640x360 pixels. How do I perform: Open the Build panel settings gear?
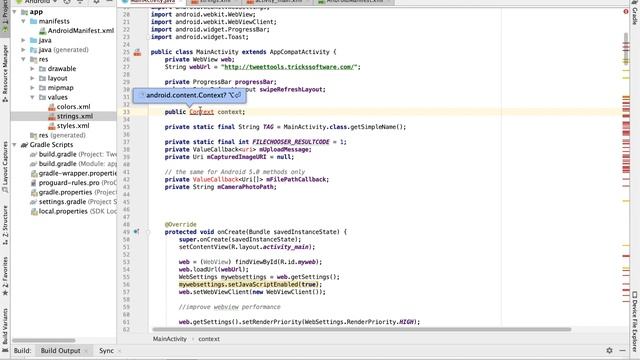(x=609, y=350)
